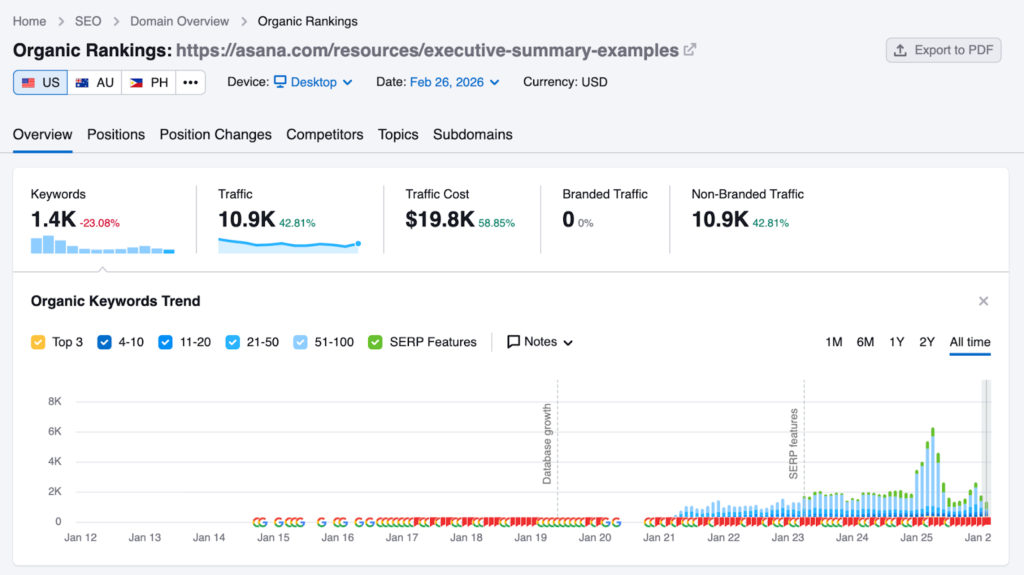Close the Organic Keywords Trend panel
The image size is (1024, 575).
click(x=983, y=301)
